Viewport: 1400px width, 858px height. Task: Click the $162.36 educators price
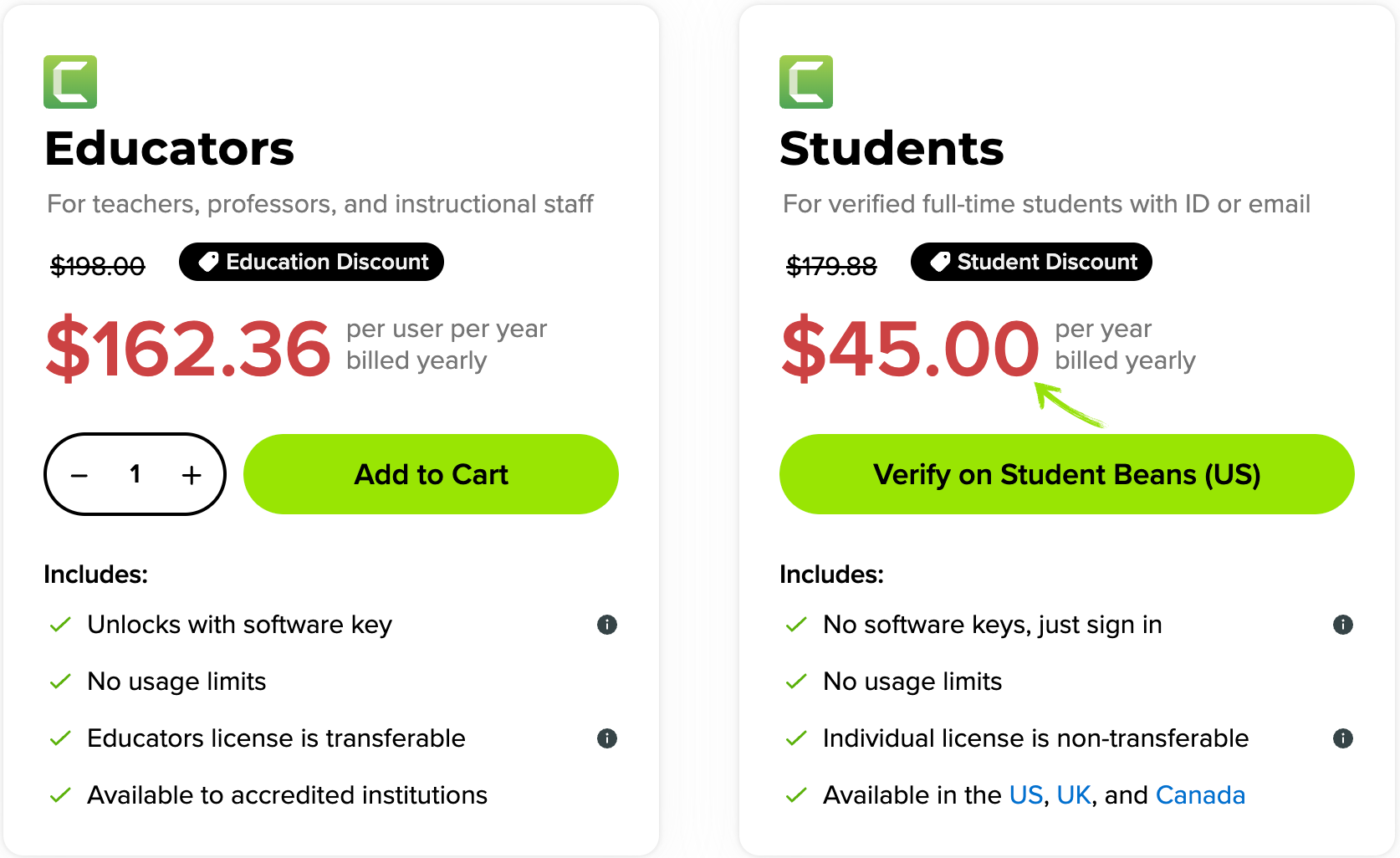(x=188, y=348)
